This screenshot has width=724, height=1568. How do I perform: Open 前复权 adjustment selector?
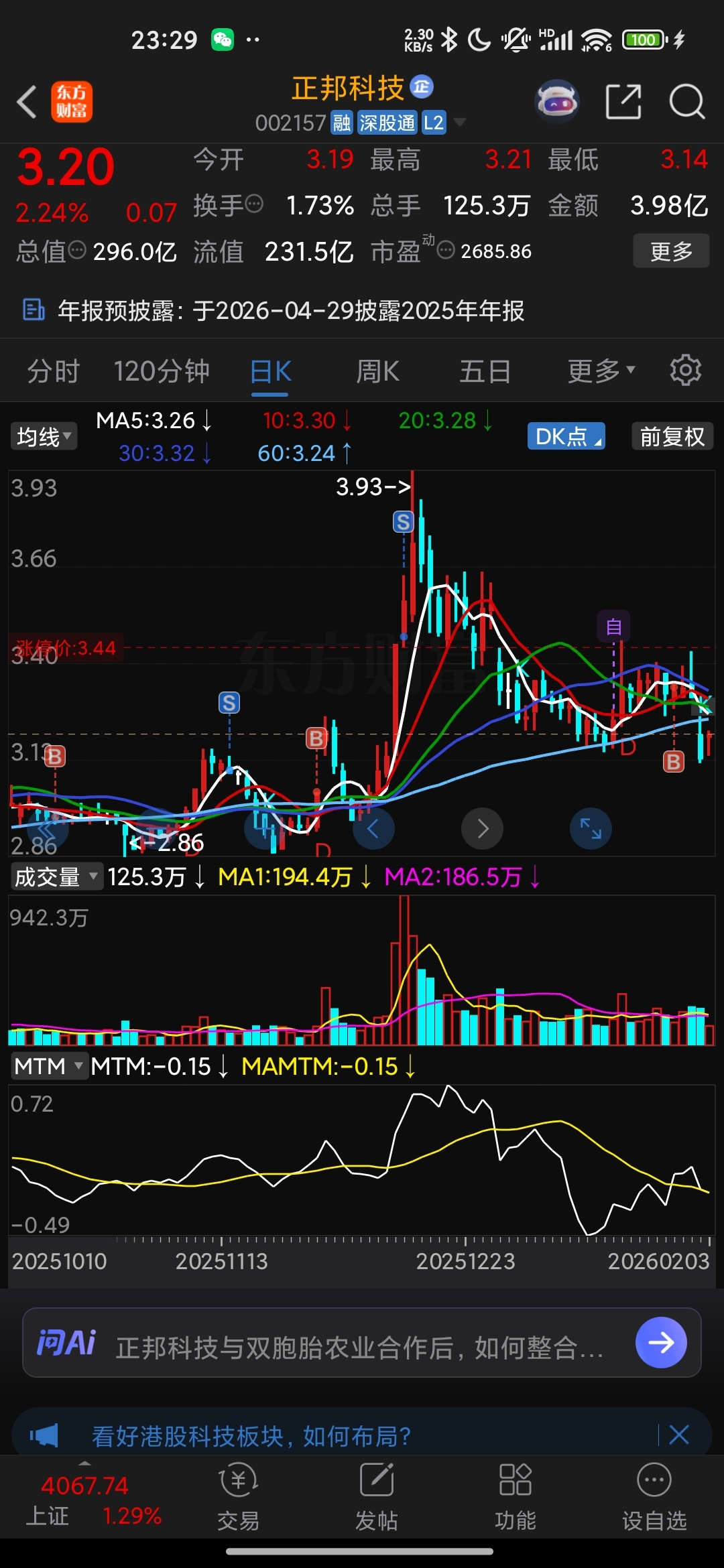point(672,437)
